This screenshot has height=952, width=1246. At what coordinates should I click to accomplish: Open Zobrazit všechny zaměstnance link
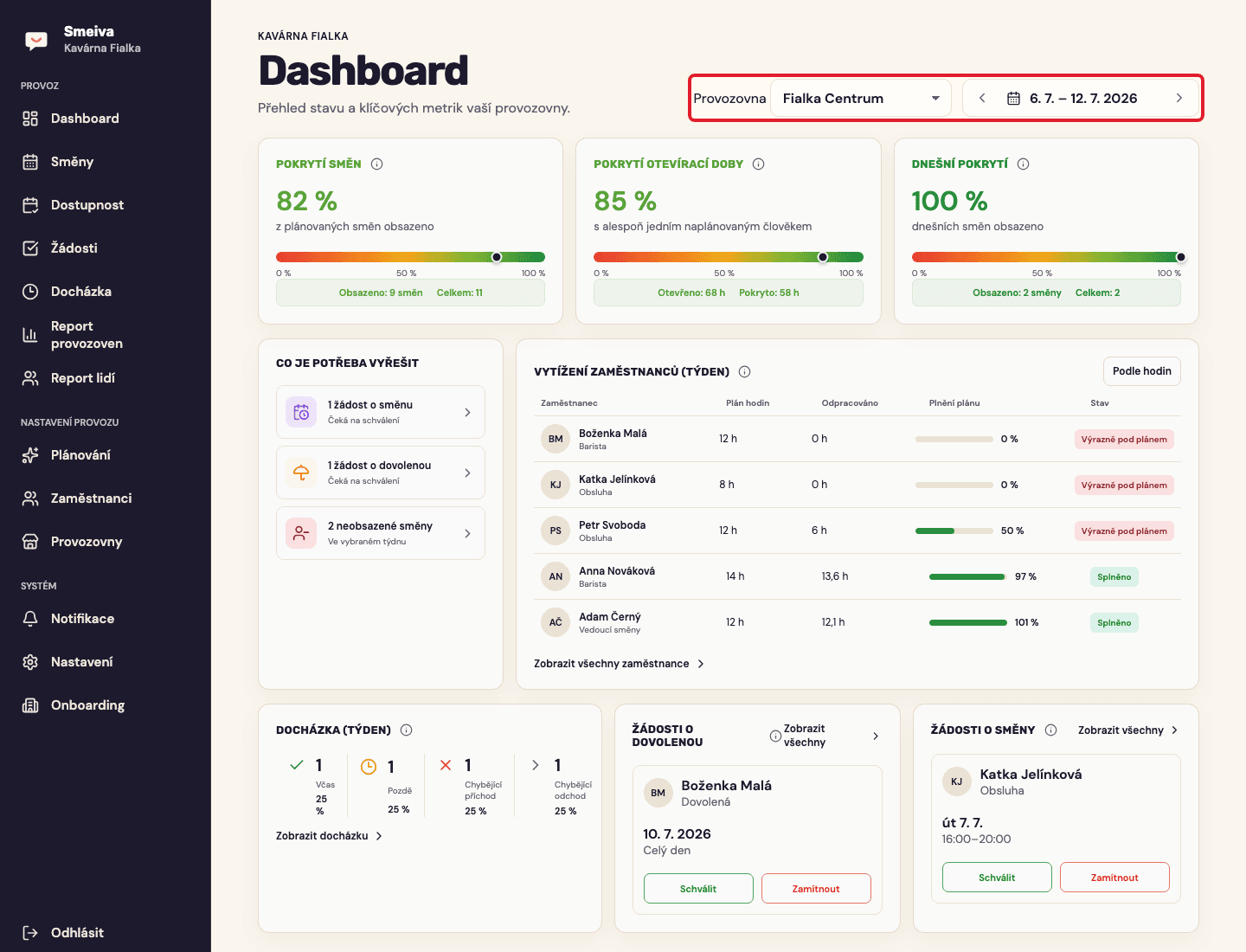[620, 664]
